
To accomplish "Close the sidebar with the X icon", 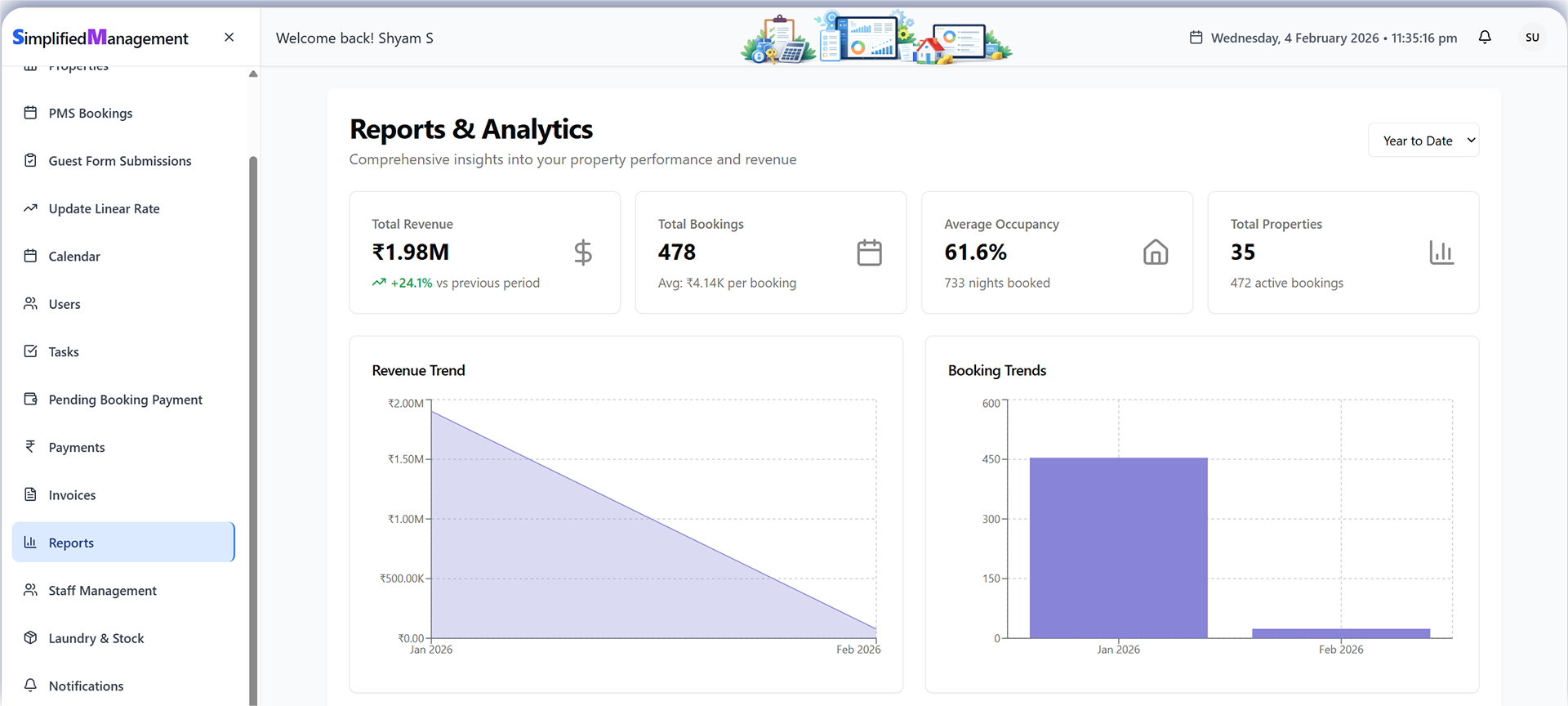I will pyautogui.click(x=229, y=38).
